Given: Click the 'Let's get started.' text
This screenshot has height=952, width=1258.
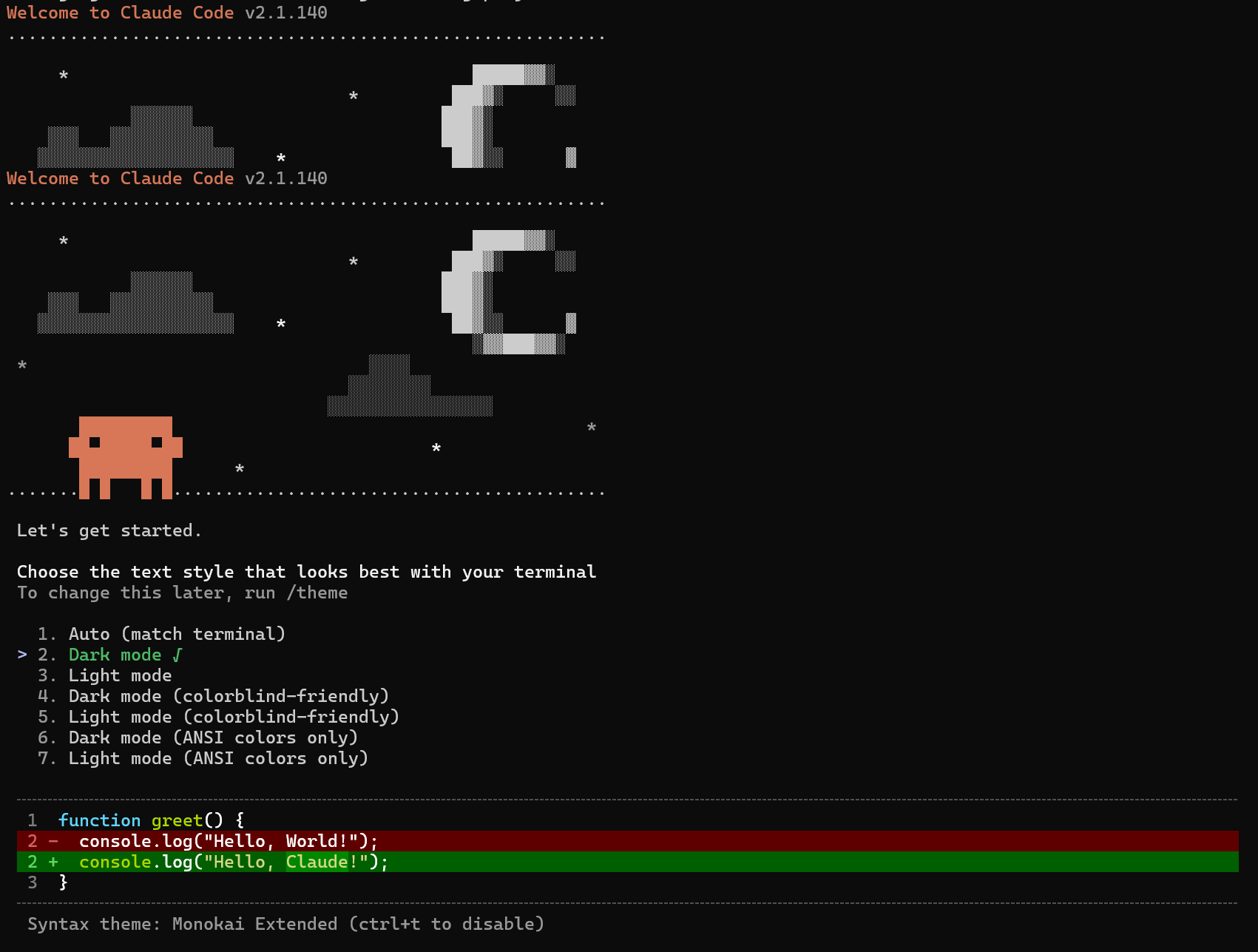Looking at the screenshot, I should [x=109, y=530].
